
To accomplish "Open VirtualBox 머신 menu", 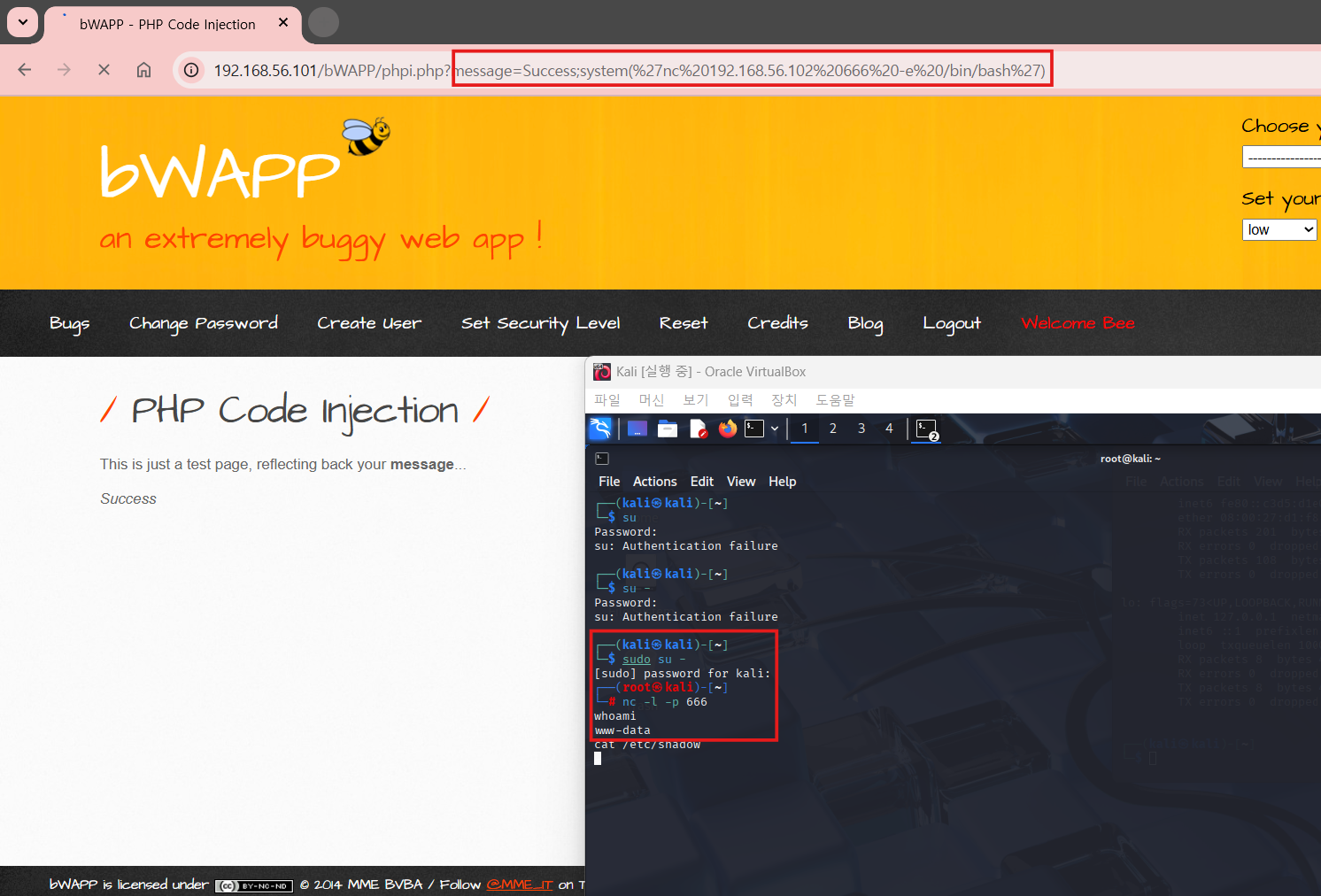I will 652,400.
